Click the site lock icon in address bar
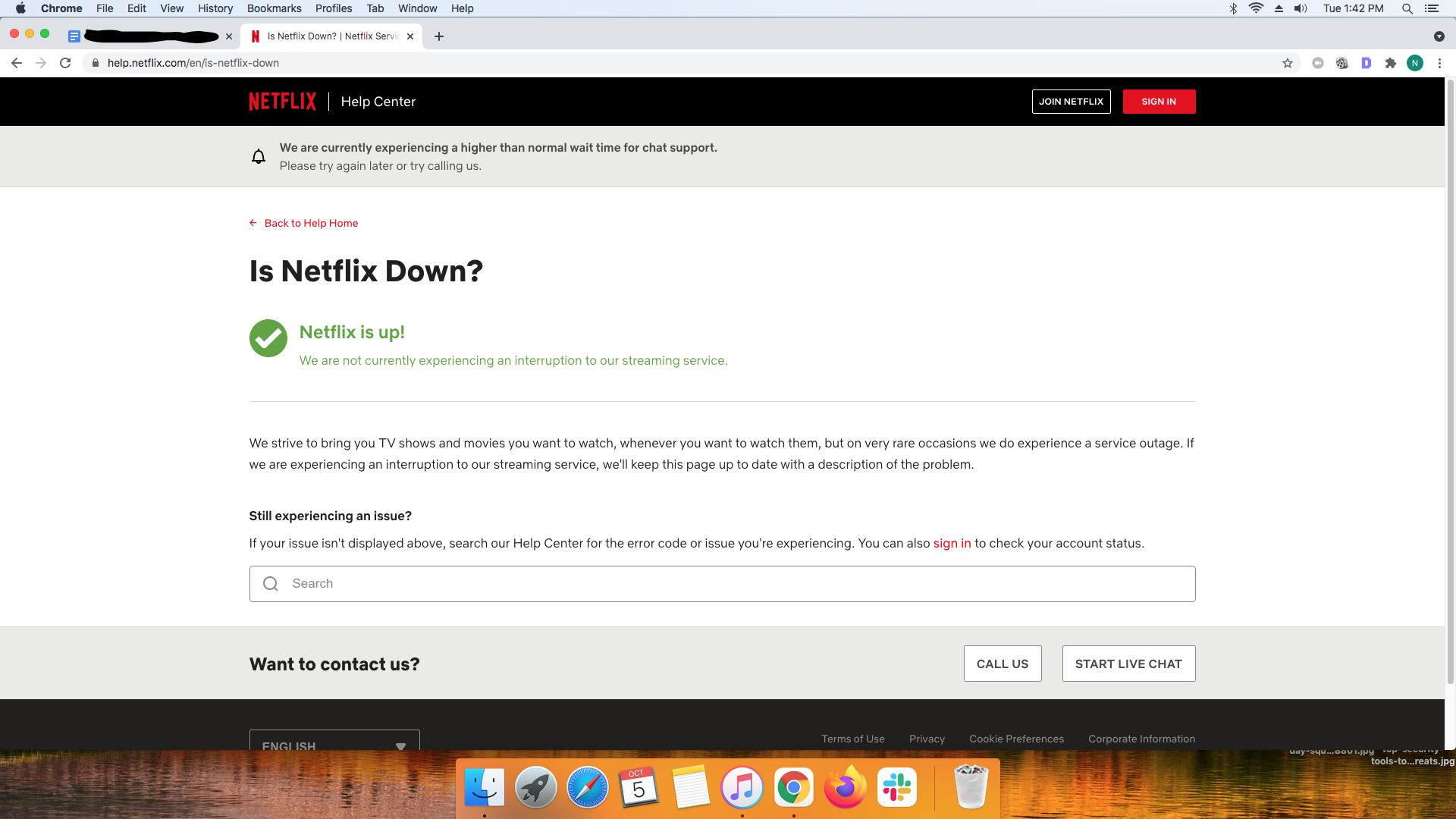Screen dimensions: 1456x819 pos(96,63)
